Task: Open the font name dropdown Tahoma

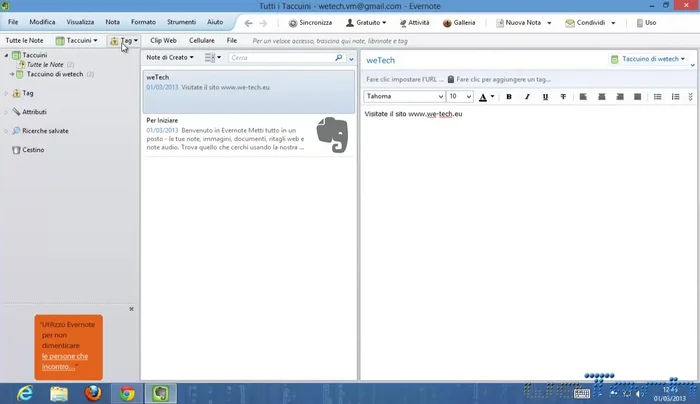Action: coord(403,97)
